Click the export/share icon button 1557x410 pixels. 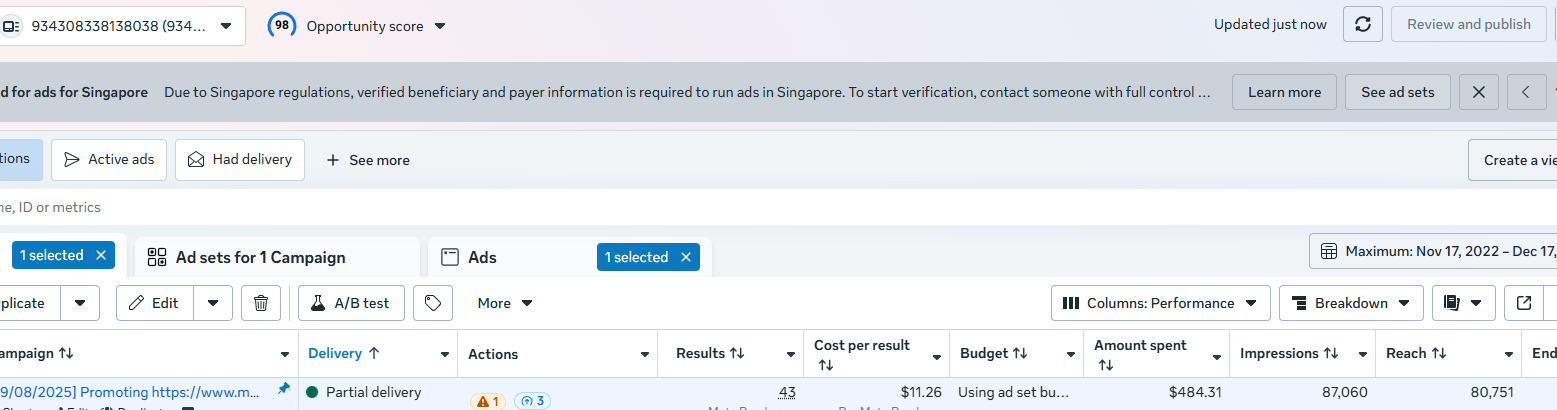point(1524,303)
